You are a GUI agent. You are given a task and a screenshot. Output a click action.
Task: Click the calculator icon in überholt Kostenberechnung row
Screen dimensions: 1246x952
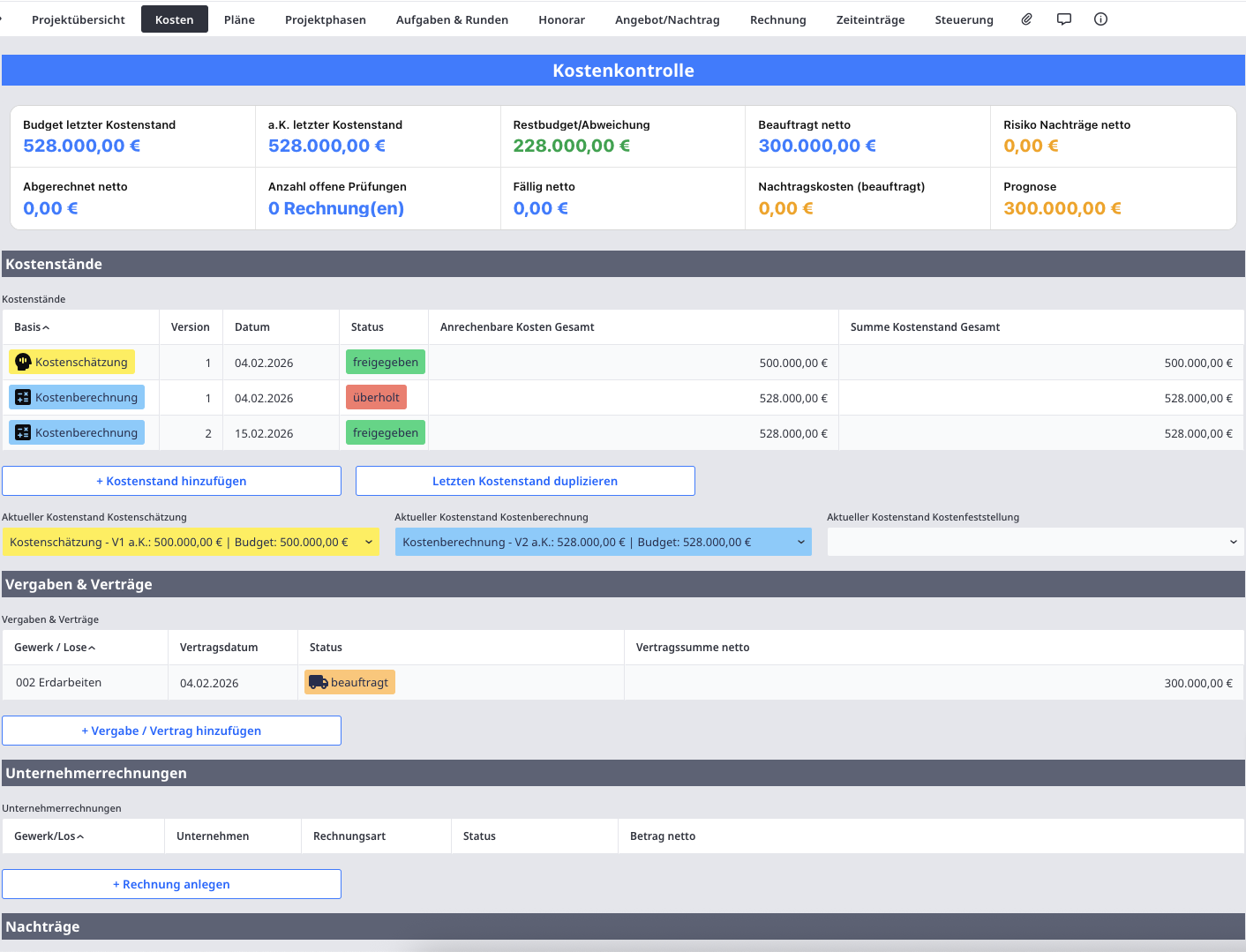tap(24, 398)
